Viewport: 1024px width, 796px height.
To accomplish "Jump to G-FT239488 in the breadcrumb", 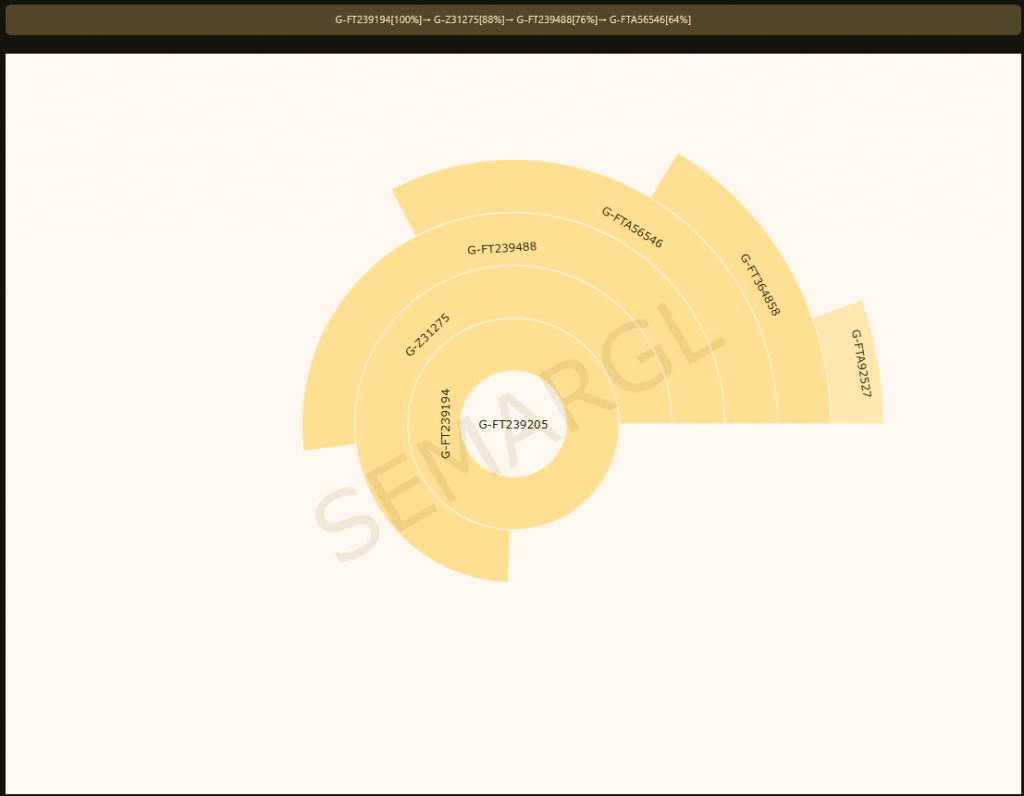I will click(x=544, y=20).
